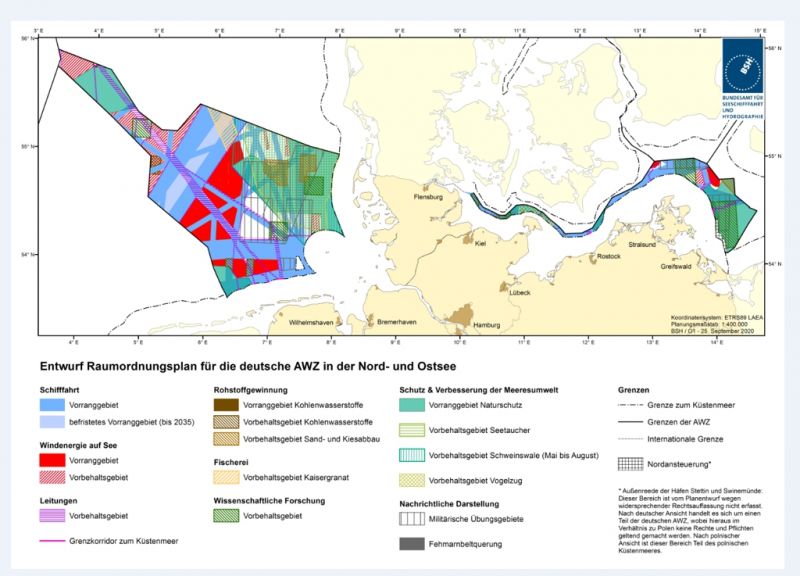The image size is (800, 576).
Task: Click the Militärische Übungsgebiete legend swatch
Action: 412,519
